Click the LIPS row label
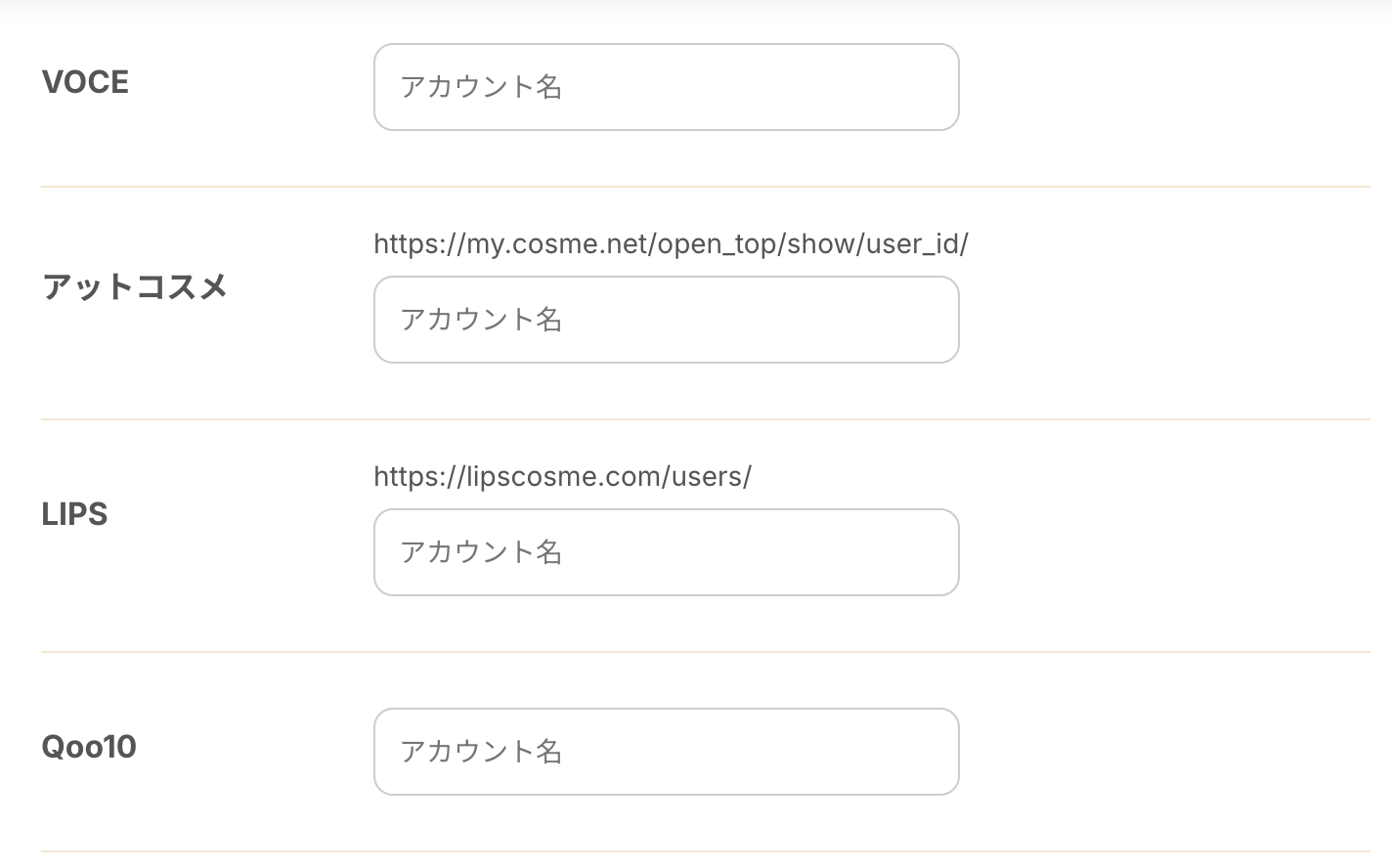The width and height of the screenshot is (1392, 868). click(74, 514)
